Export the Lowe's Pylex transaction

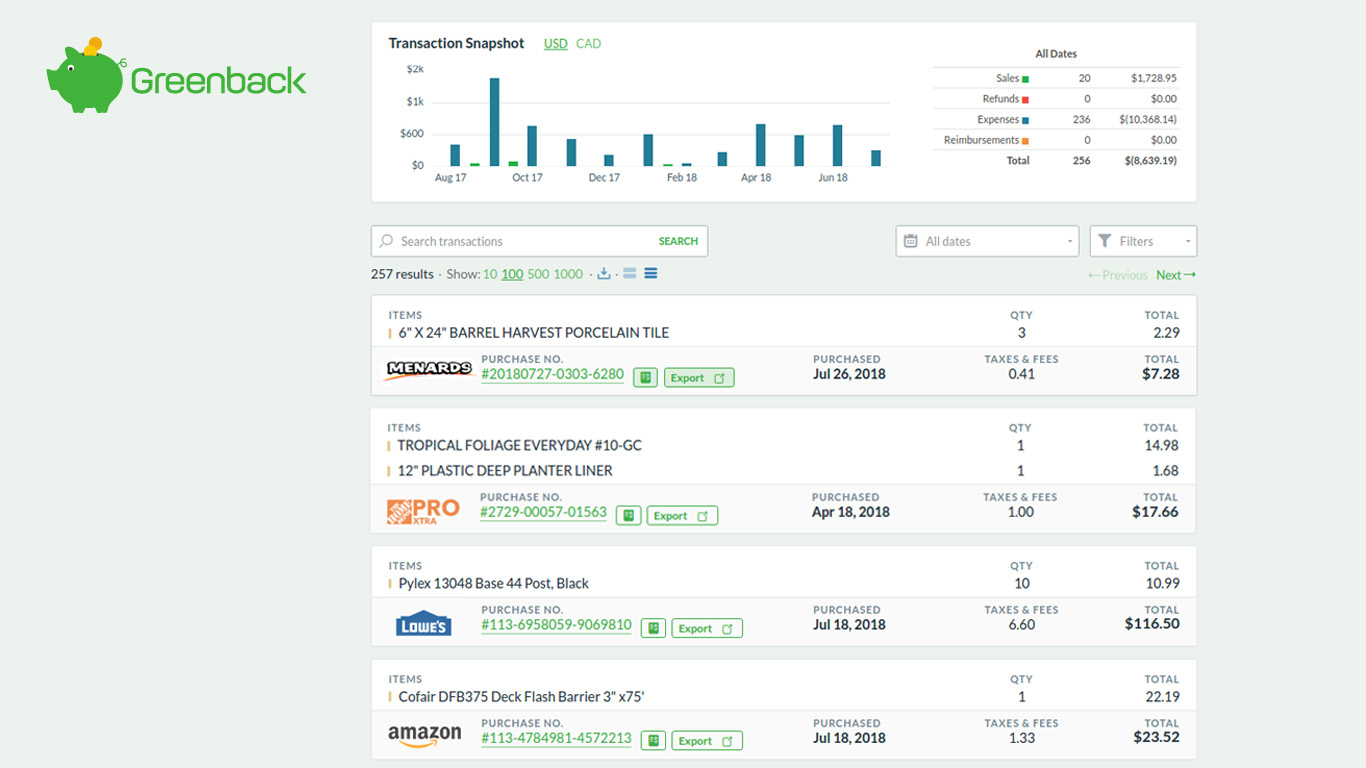(707, 628)
